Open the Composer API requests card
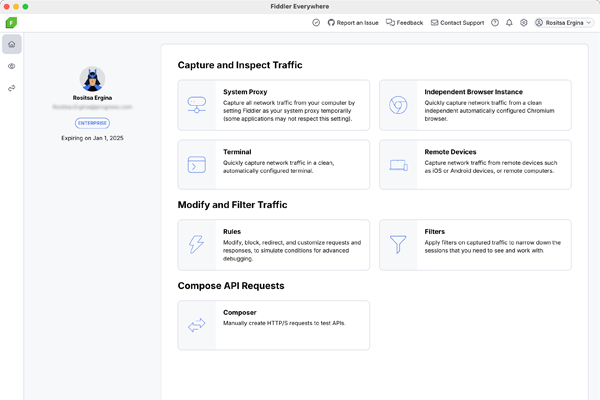 pyautogui.click(x=273, y=325)
